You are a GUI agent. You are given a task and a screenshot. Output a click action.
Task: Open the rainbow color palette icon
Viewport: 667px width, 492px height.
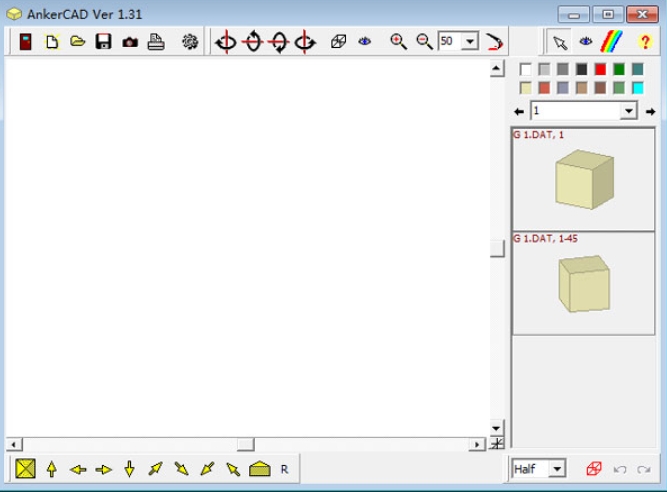[x=611, y=41]
